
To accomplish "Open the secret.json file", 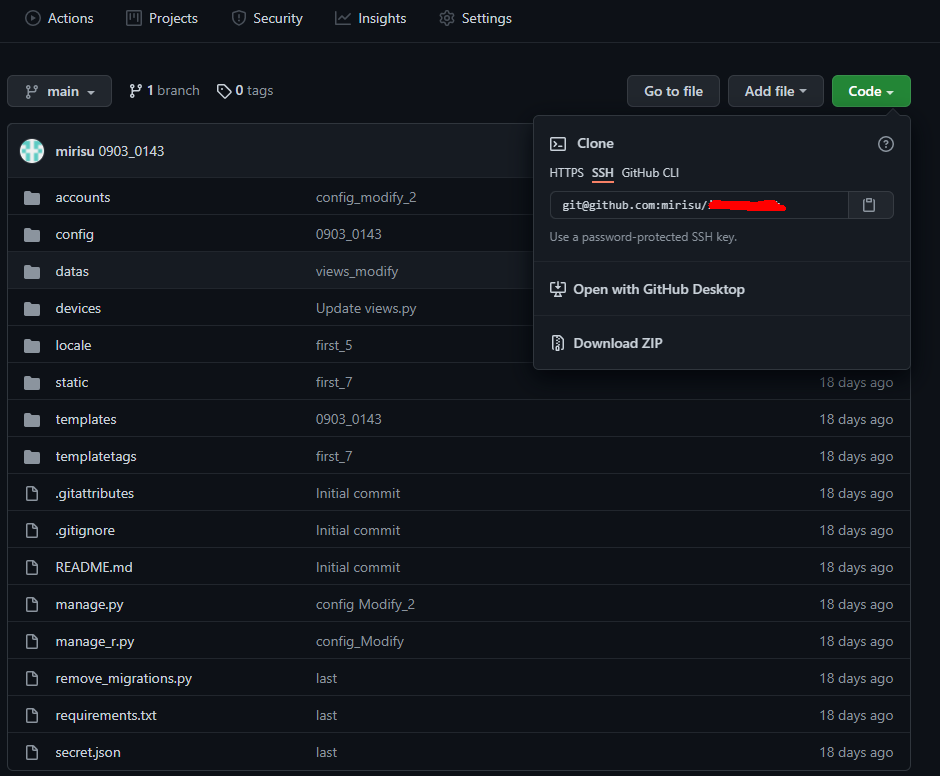I will click(x=88, y=753).
